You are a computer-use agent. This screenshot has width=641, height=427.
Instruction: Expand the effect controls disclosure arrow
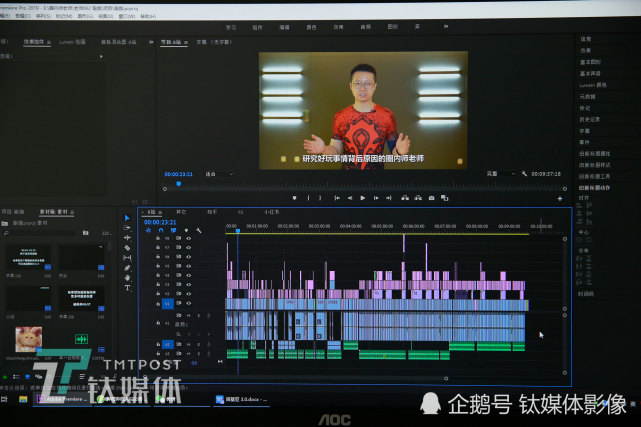[x=101, y=56]
